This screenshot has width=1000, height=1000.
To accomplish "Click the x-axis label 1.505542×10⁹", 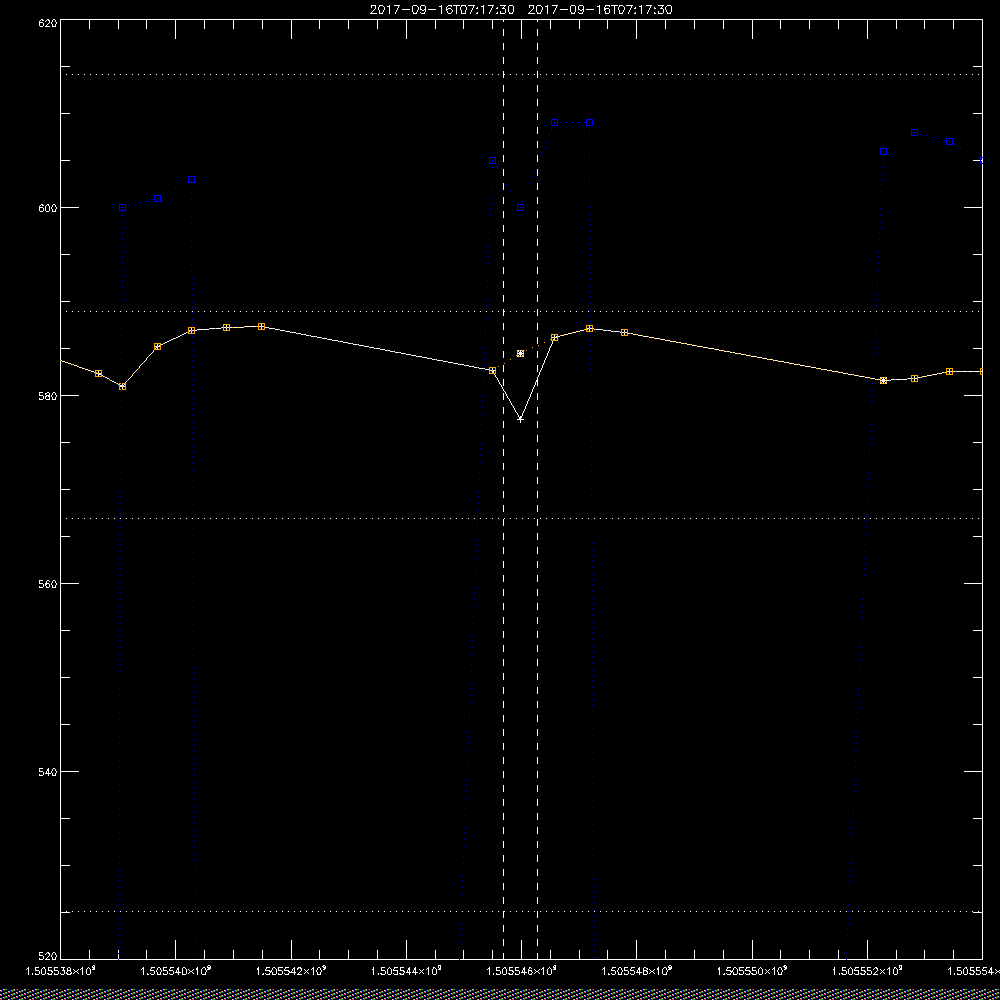I will (x=292, y=971).
